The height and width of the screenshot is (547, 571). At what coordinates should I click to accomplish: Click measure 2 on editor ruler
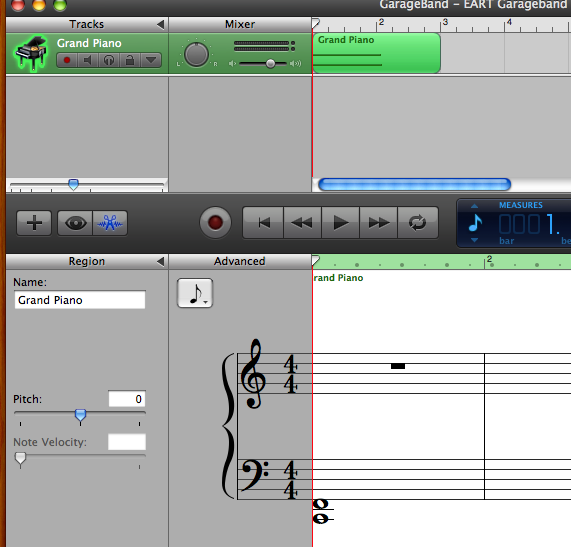click(x=489, y=260)
